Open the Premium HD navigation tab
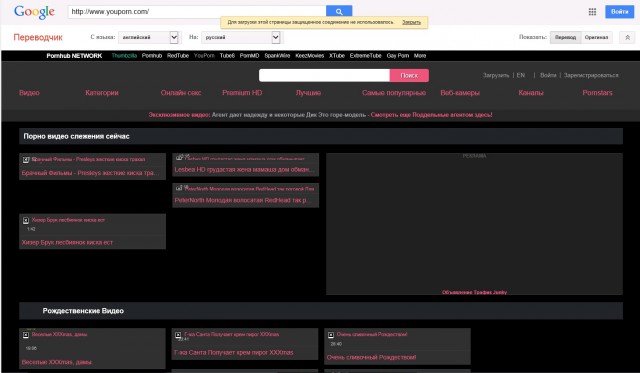Image resolution: width=640 pixels, height=373 pixels. 242,93
